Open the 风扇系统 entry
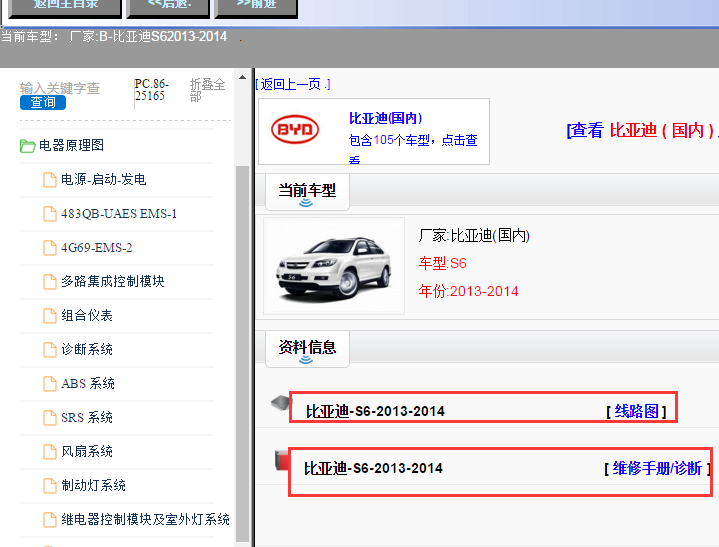The height and width of the screenshot is (547, 719). [x=87, y=451]
